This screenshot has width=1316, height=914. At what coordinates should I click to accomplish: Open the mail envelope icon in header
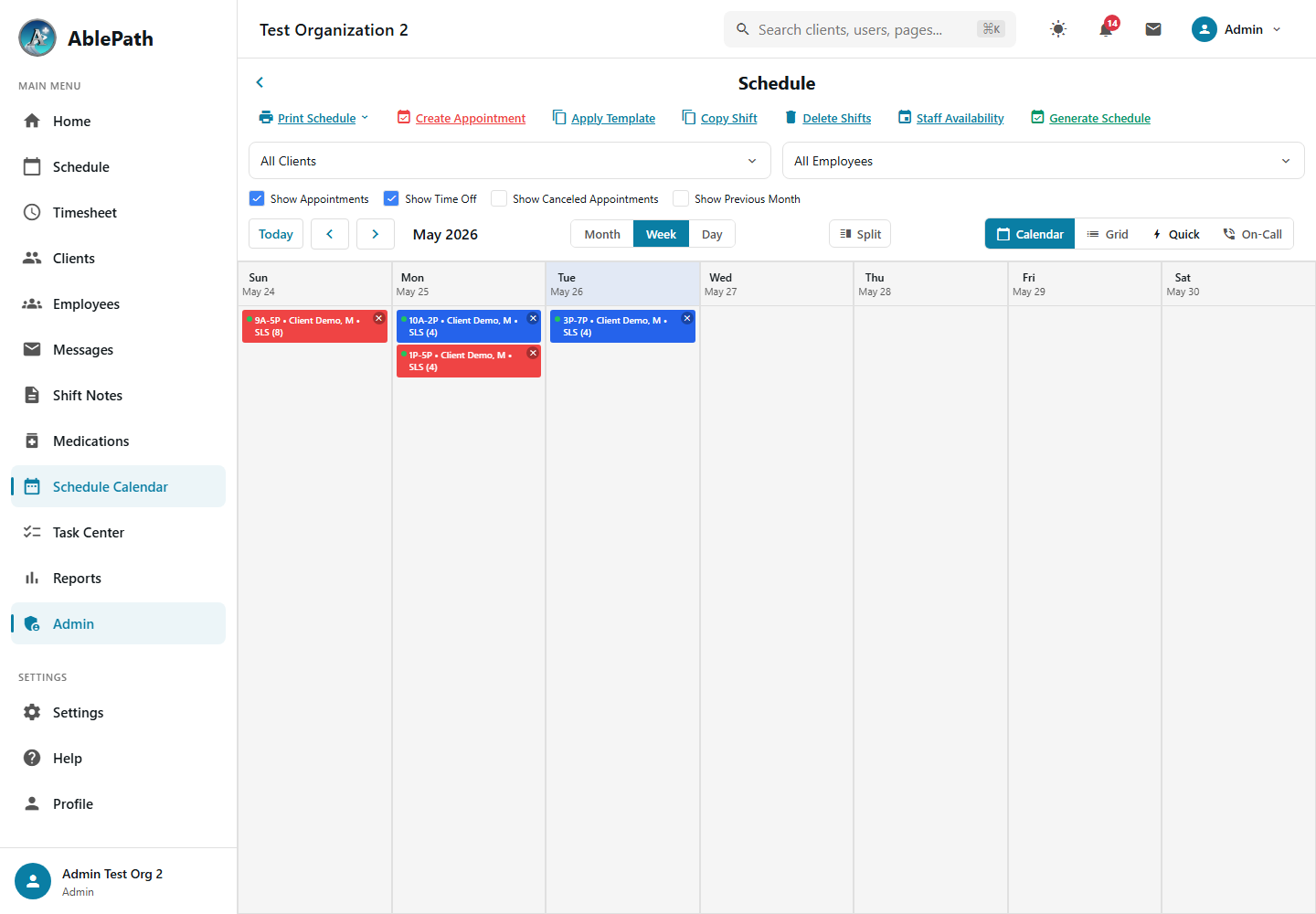tap(1153, 29)
